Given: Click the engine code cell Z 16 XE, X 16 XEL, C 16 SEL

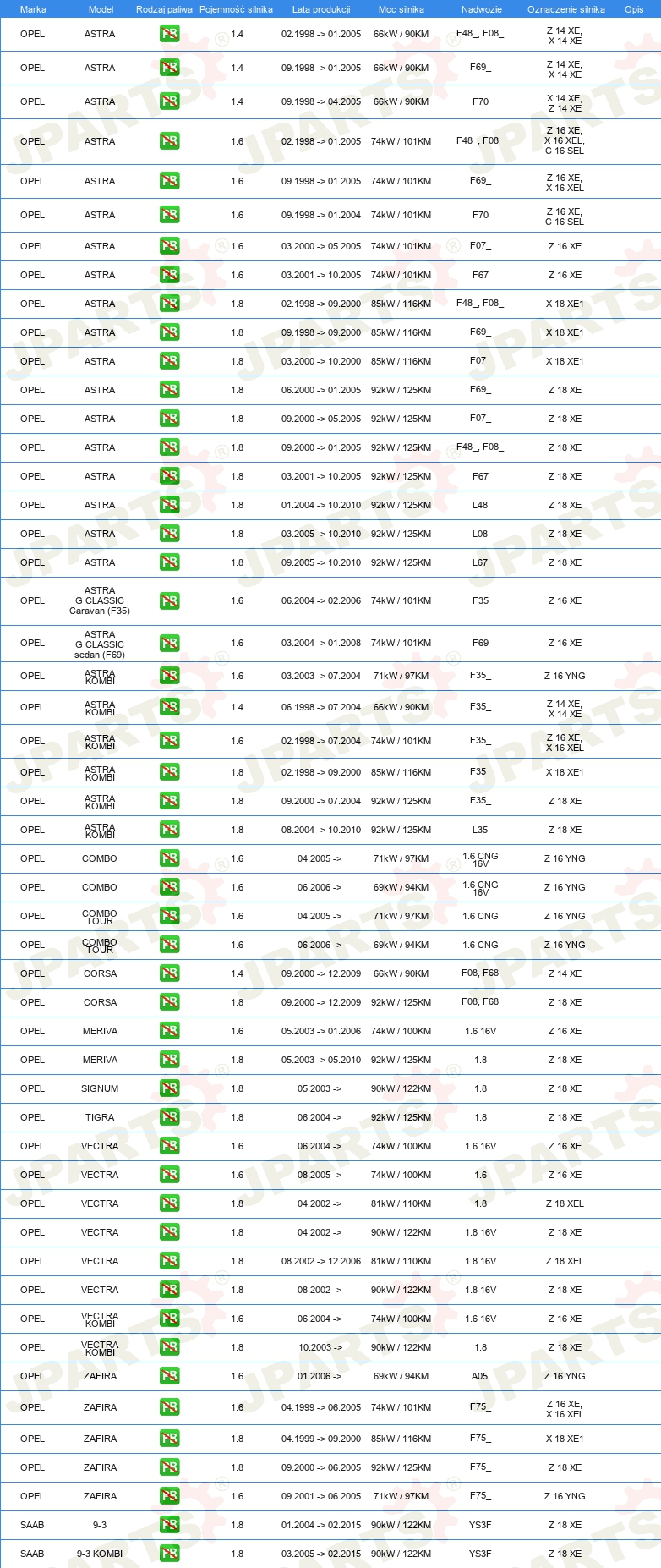Looking at the screenshot, I should tap(565, 140).
